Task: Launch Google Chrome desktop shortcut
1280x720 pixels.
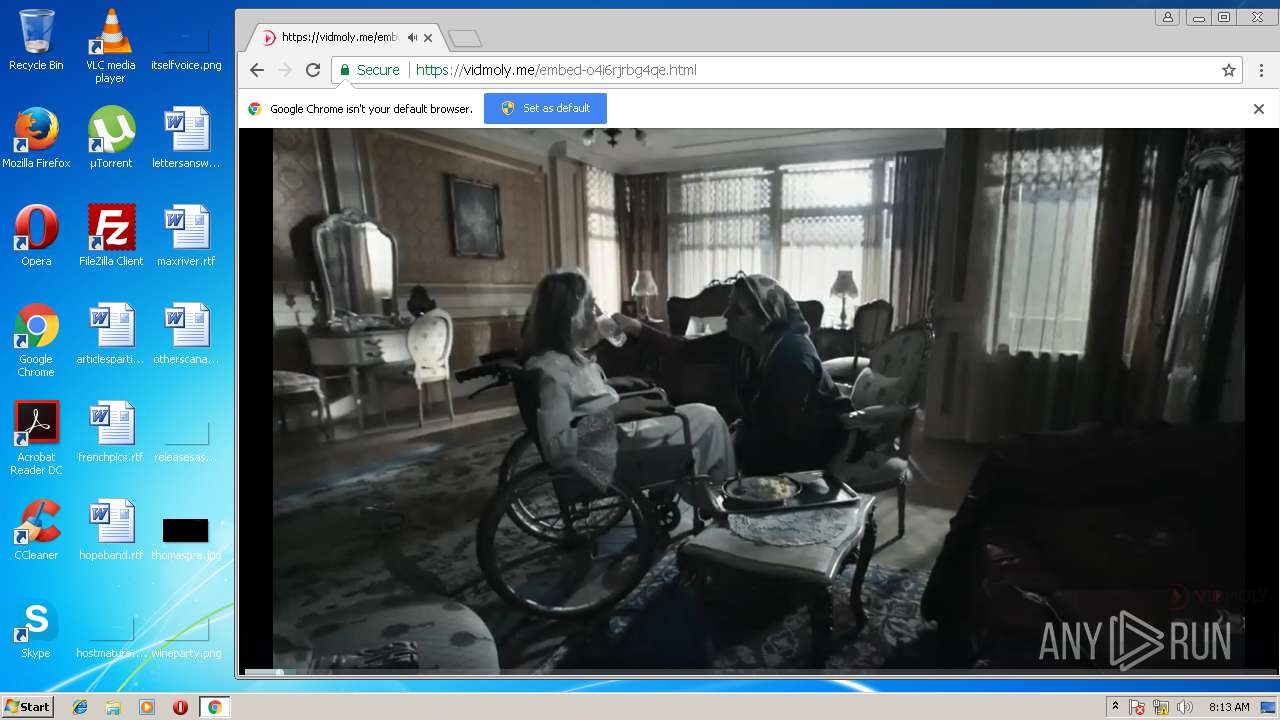Action: (x=36, y=341)
